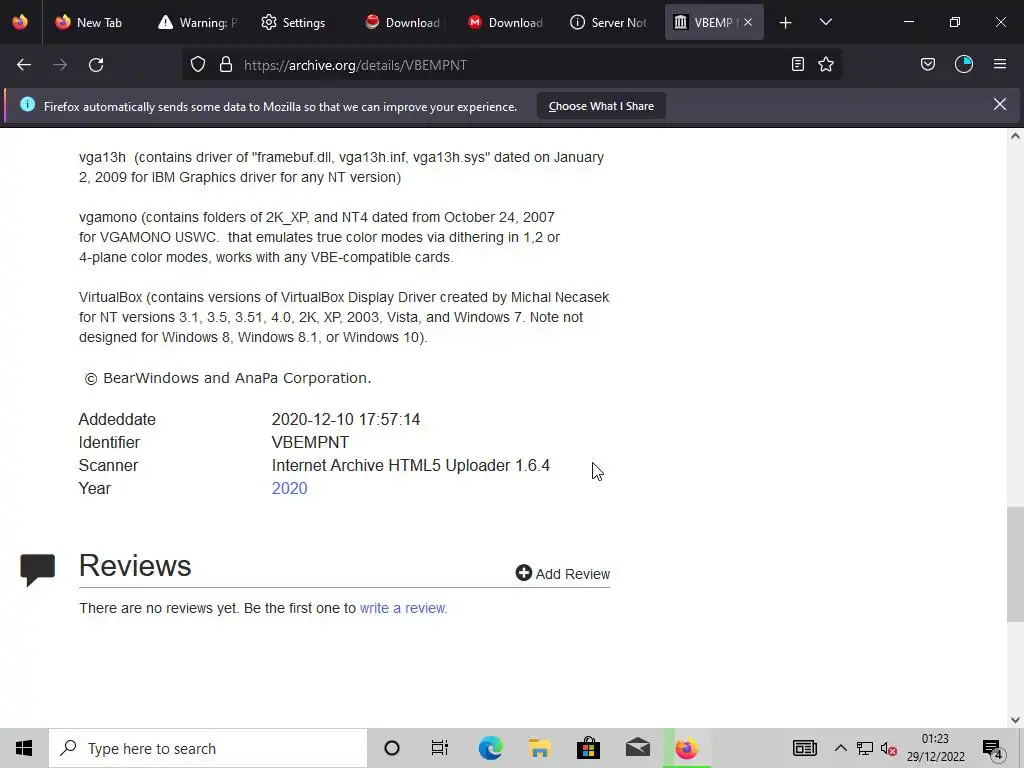The width and height of the screenshot is (1024, 768).
Task: Open the Windows Start menu
Action: pos(24,748)
